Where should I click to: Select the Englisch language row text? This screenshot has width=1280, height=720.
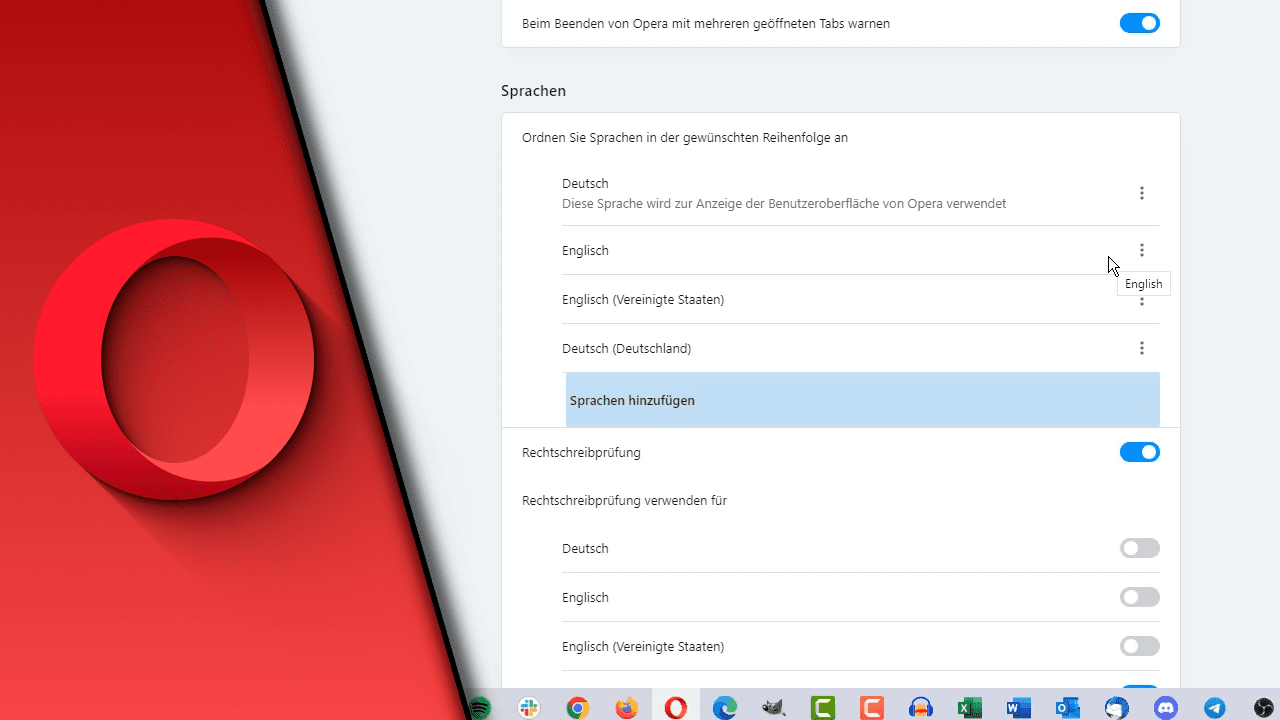point(585,251)
